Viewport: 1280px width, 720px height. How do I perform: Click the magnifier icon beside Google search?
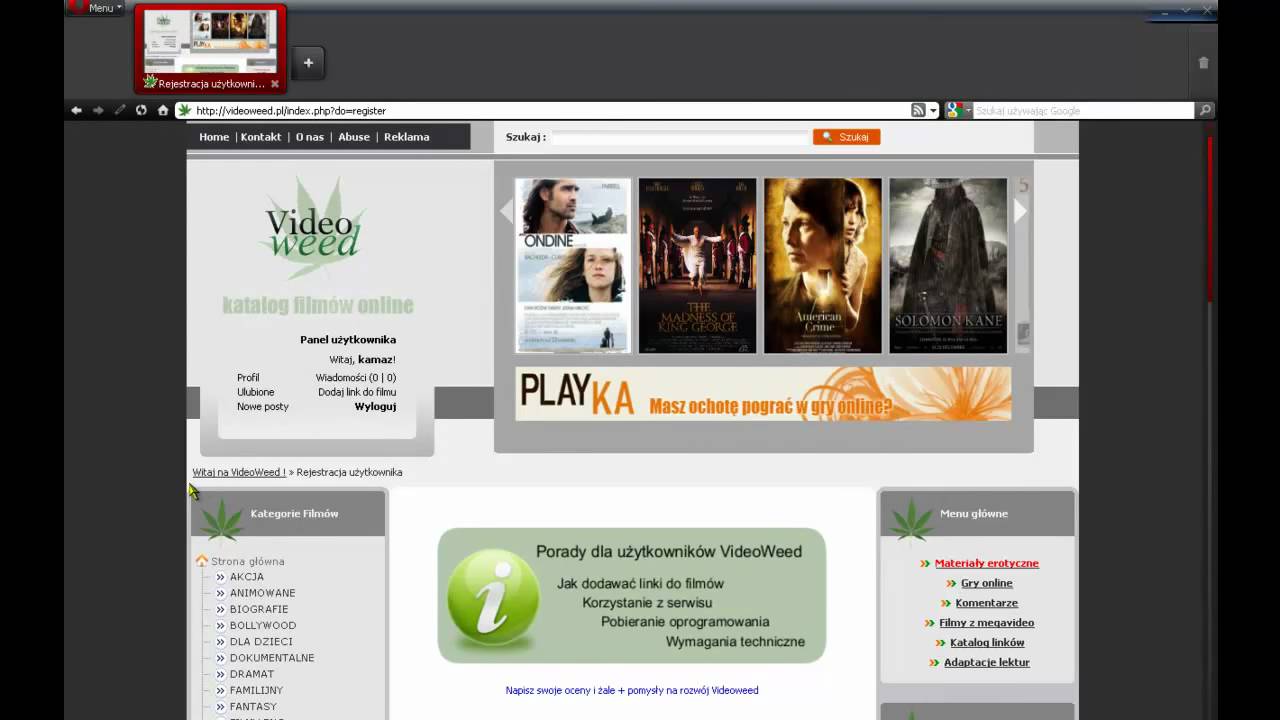[x=1205, y=111]
